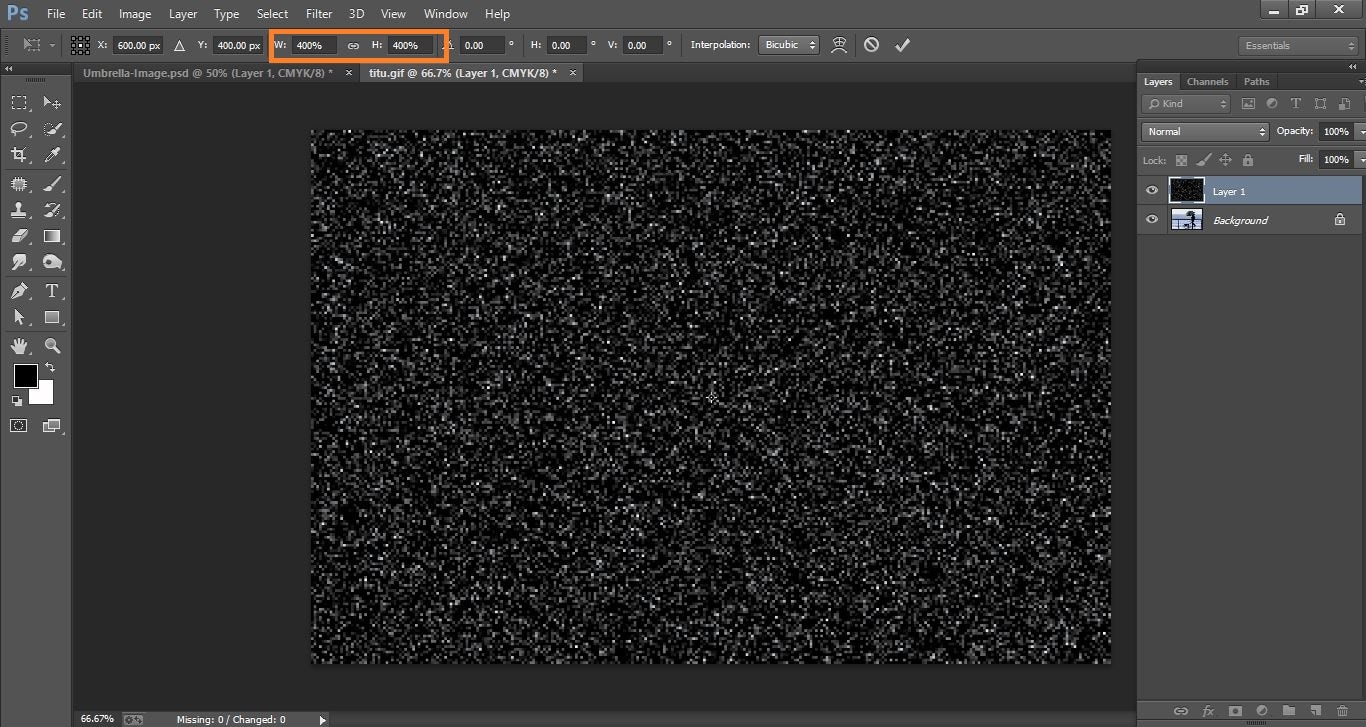This screenshot has height=727, width=1366.
Task: Open the Filter menu
Action: 318,13
